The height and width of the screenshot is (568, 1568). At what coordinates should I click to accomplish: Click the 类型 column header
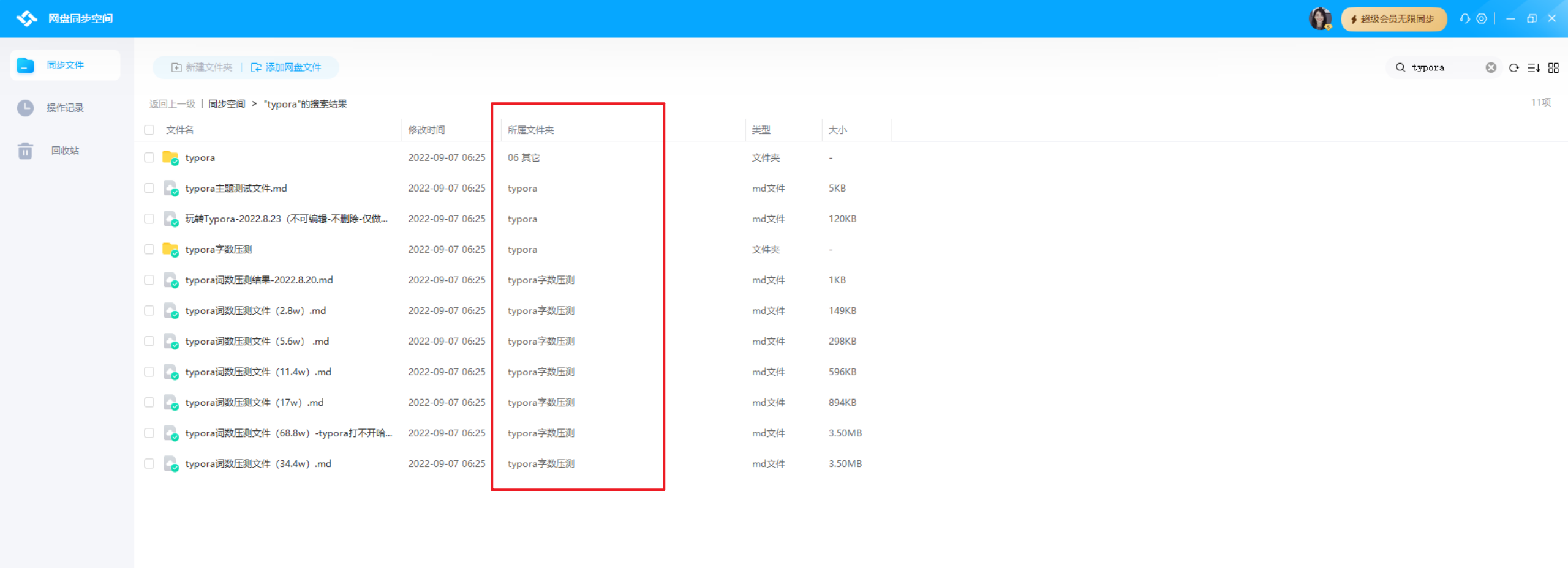[x=761, y=130]
